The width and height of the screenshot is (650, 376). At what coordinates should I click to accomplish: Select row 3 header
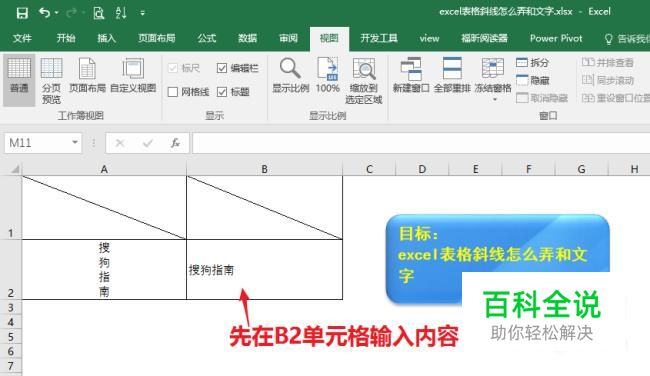pyautogui.click(x=11, y=307)
